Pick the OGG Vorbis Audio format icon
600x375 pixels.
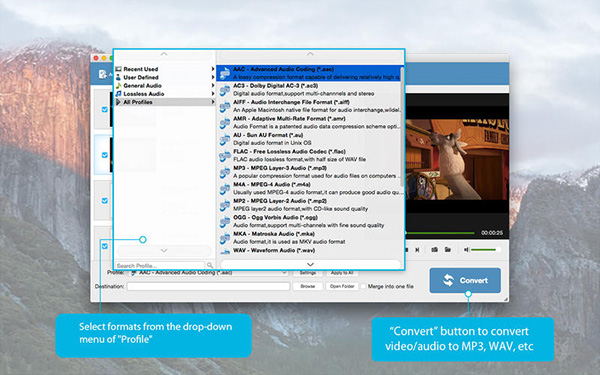(x=225, y=222)
